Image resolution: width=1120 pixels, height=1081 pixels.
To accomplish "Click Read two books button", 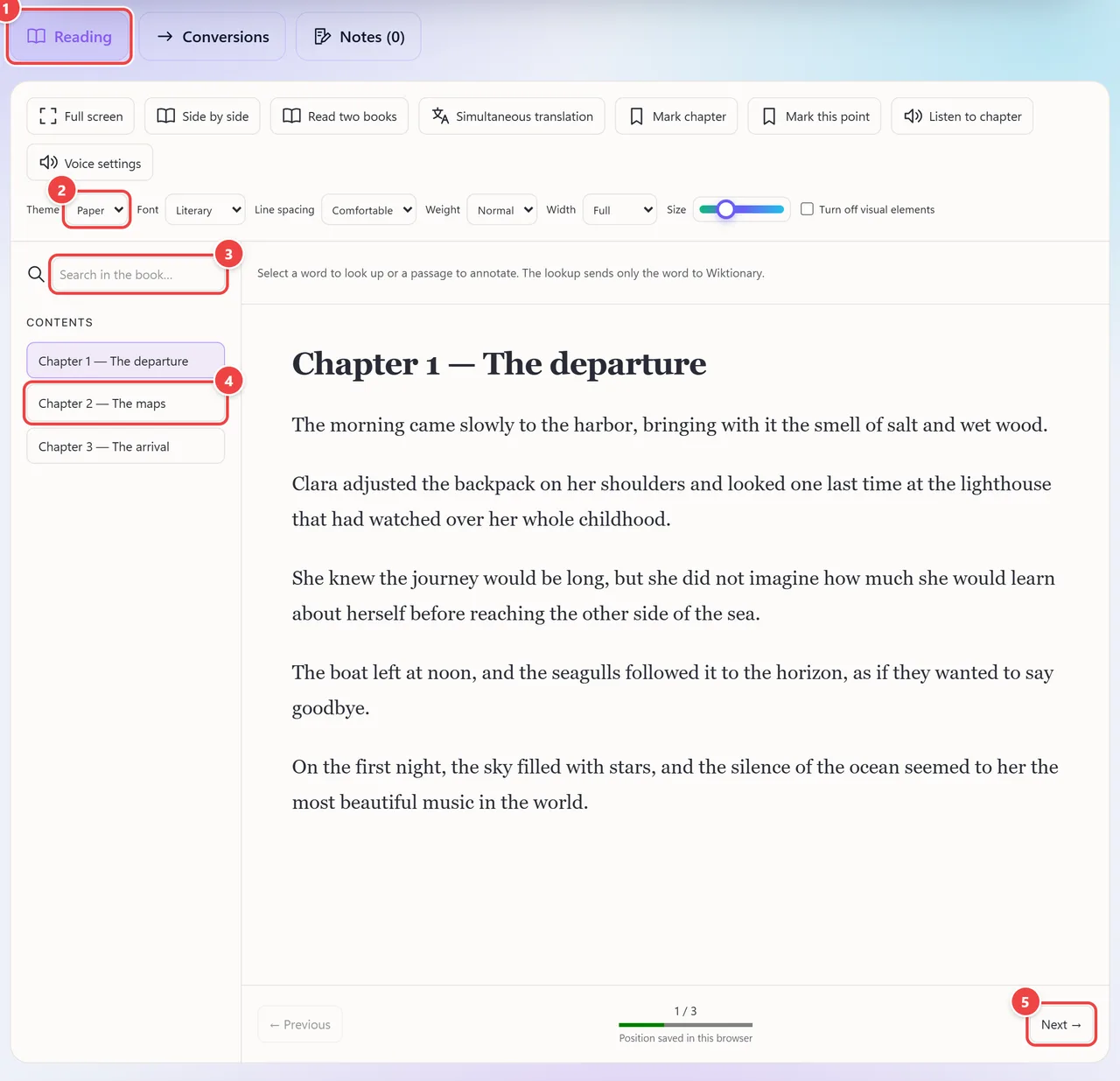I will pos(339,116).
